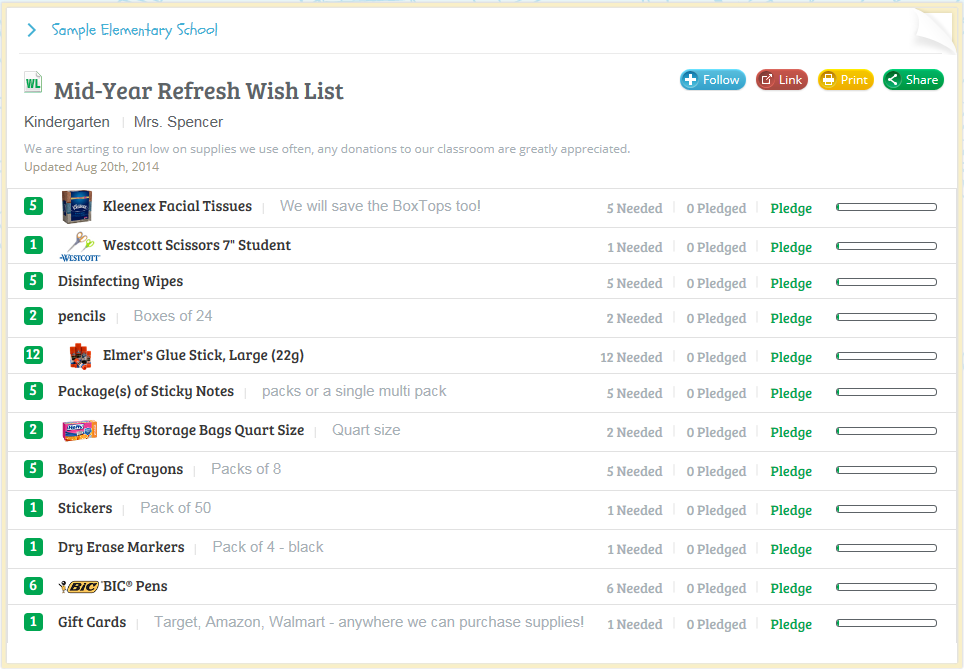Click the Elmer's Glue Stick product image

tap(80, 356)
